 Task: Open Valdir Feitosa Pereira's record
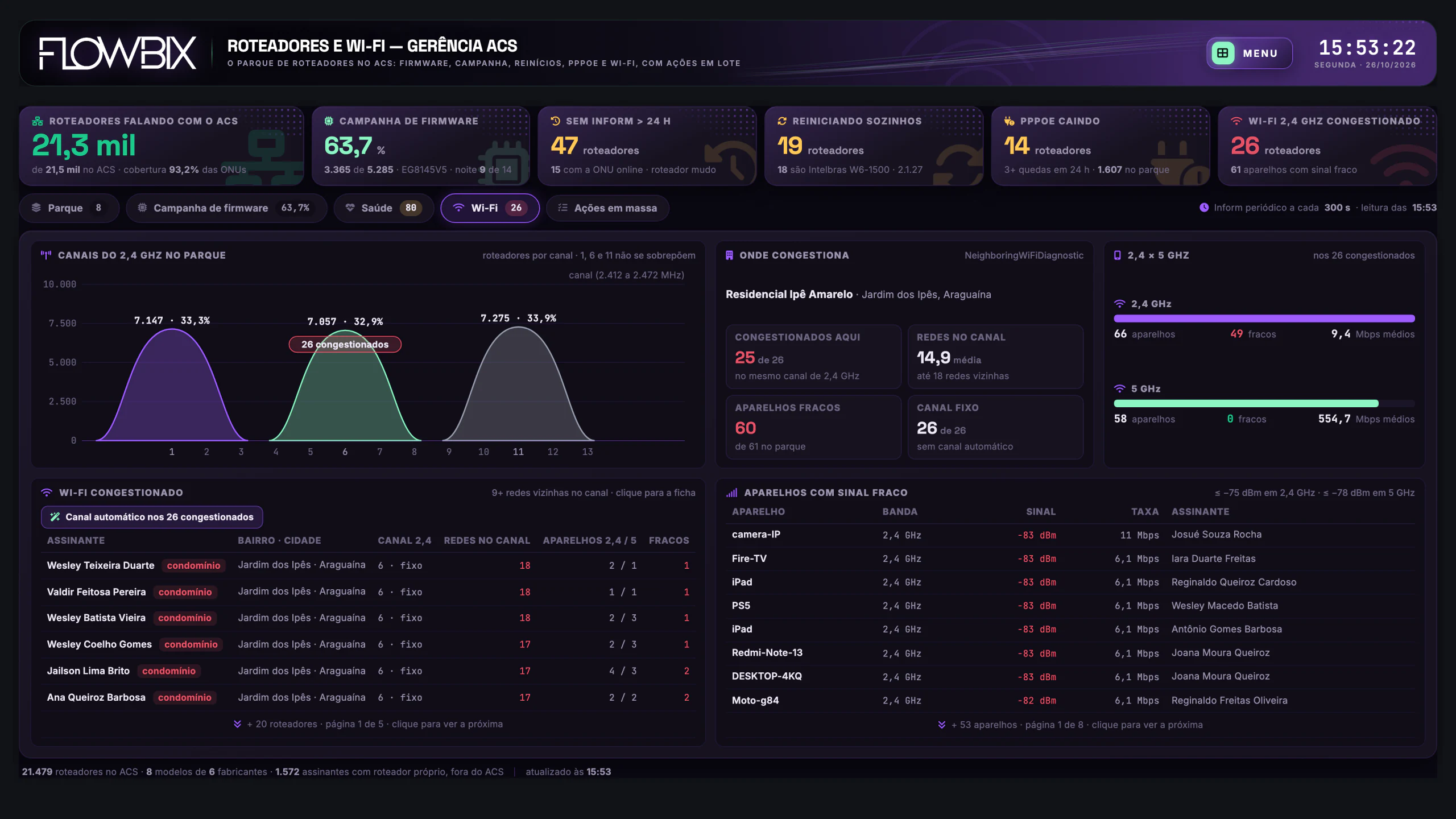(368, 592)
